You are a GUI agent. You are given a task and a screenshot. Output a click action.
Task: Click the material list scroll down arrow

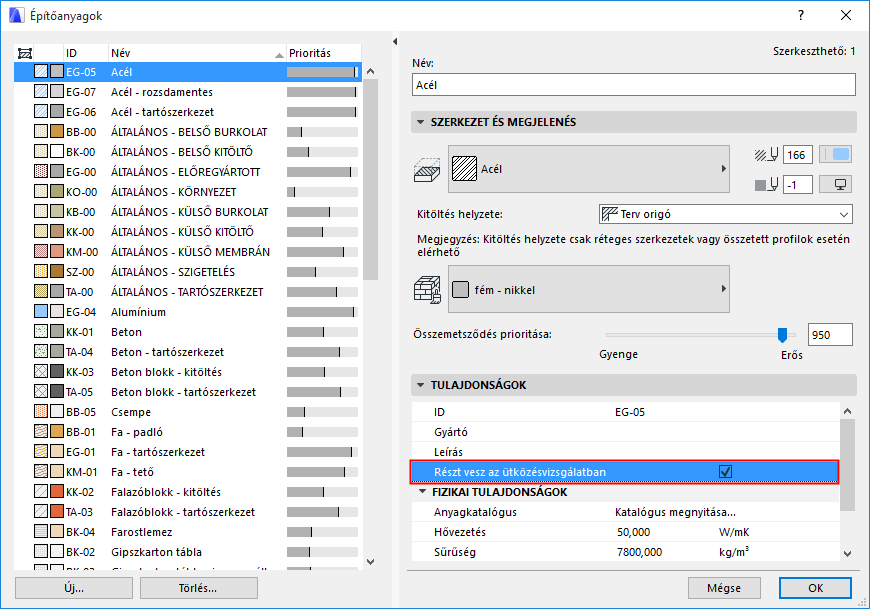[371, 562]
